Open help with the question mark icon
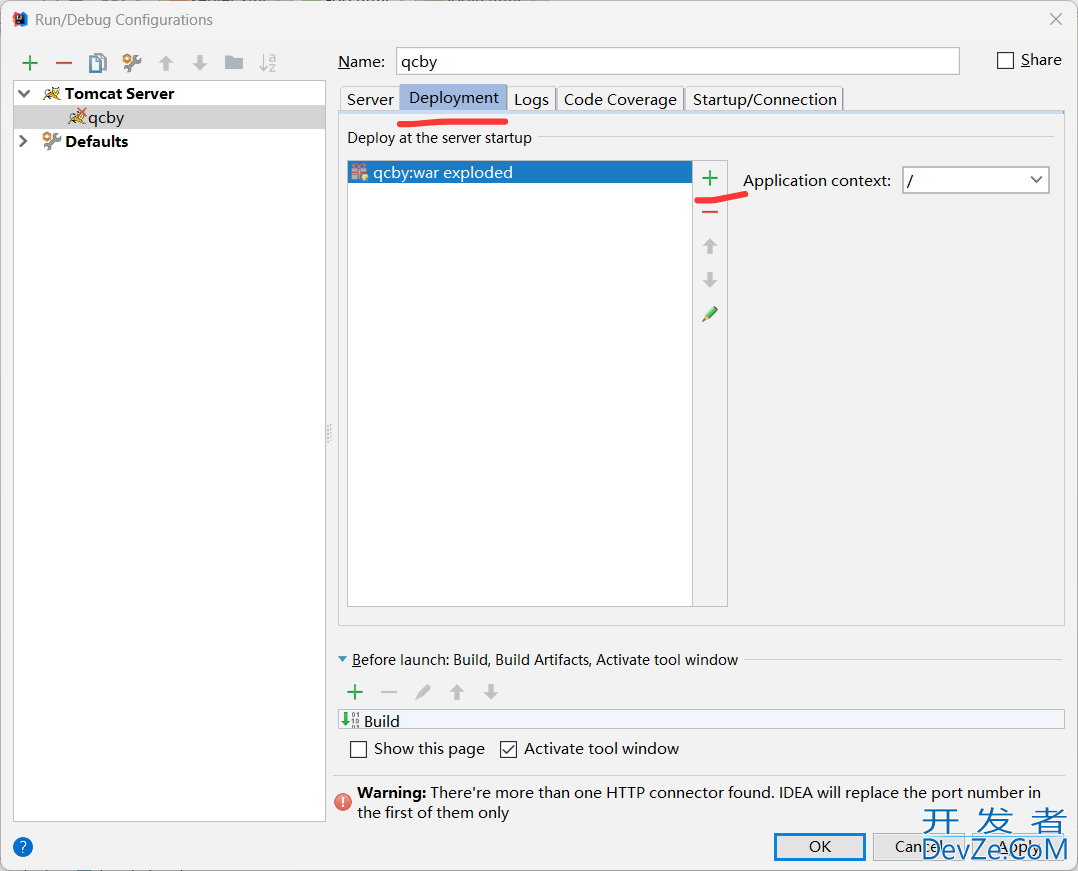The image size is (1078, 871). click(23, 847)
